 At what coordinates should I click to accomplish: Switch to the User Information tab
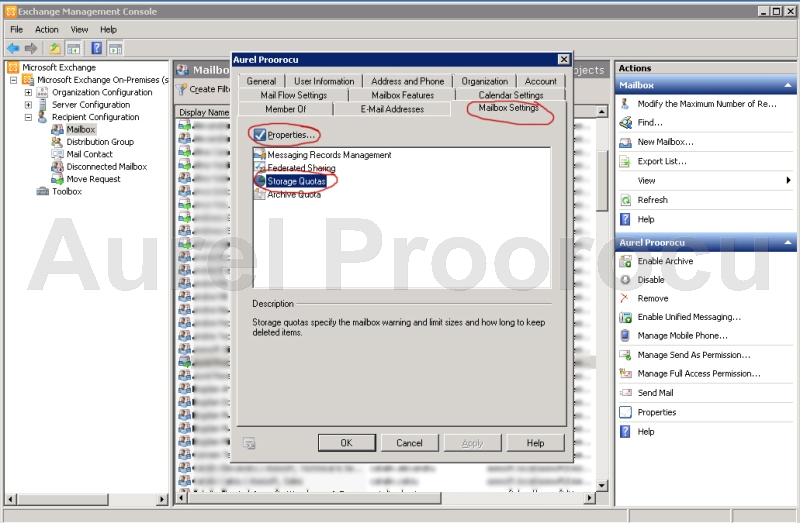(x=324, y=81)
